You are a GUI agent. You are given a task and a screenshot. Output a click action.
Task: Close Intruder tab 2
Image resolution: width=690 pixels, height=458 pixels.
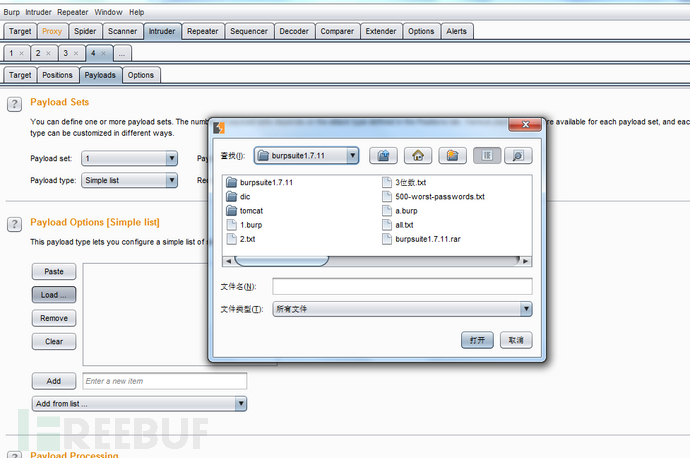point(48,53)
